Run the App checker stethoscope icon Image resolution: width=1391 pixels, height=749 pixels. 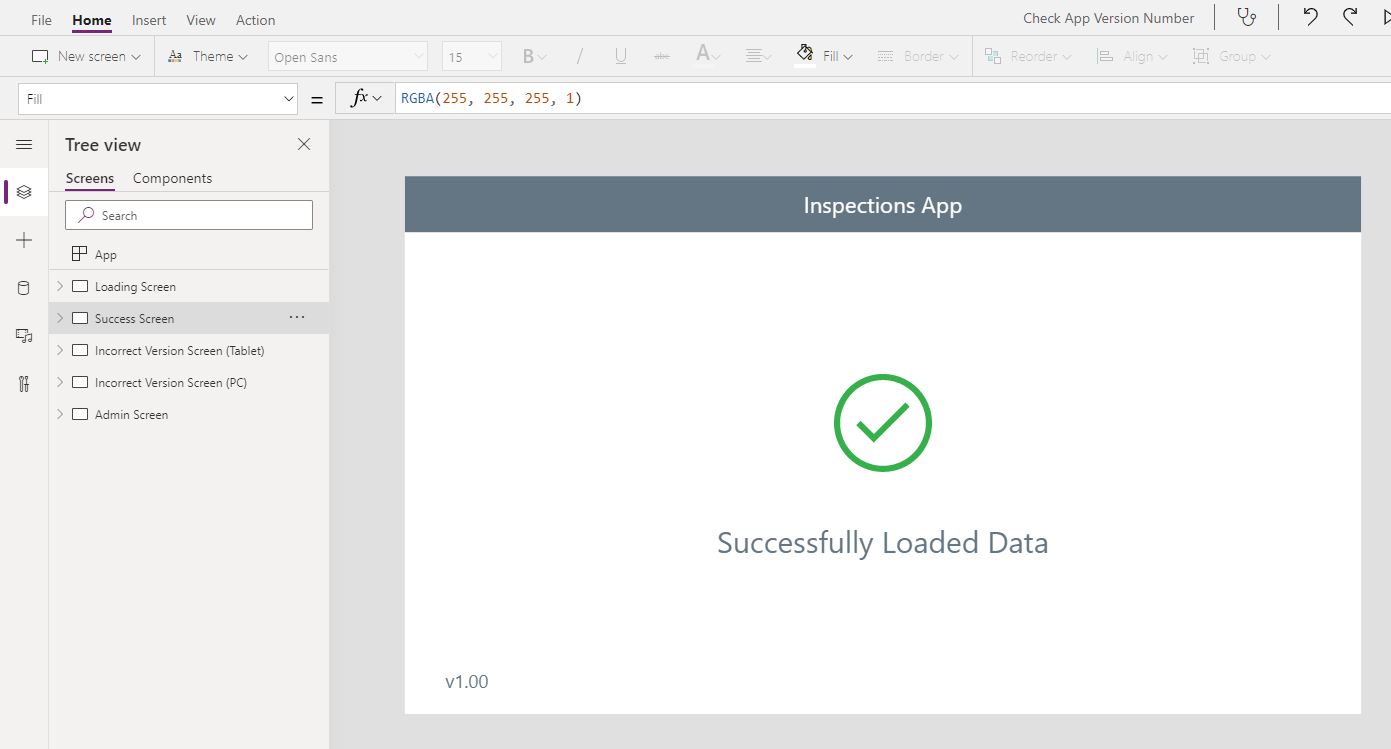[1247, 17]
